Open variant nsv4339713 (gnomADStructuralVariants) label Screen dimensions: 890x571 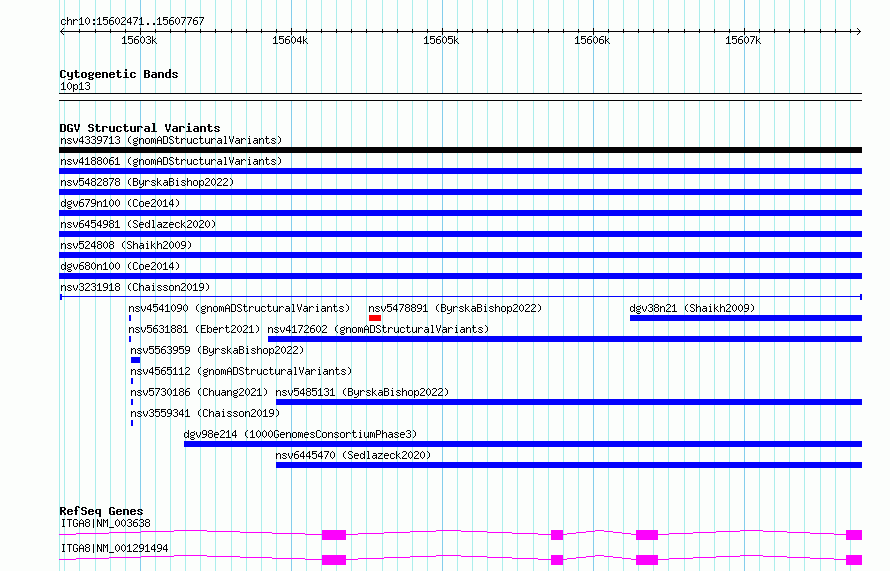click(171, 140)
